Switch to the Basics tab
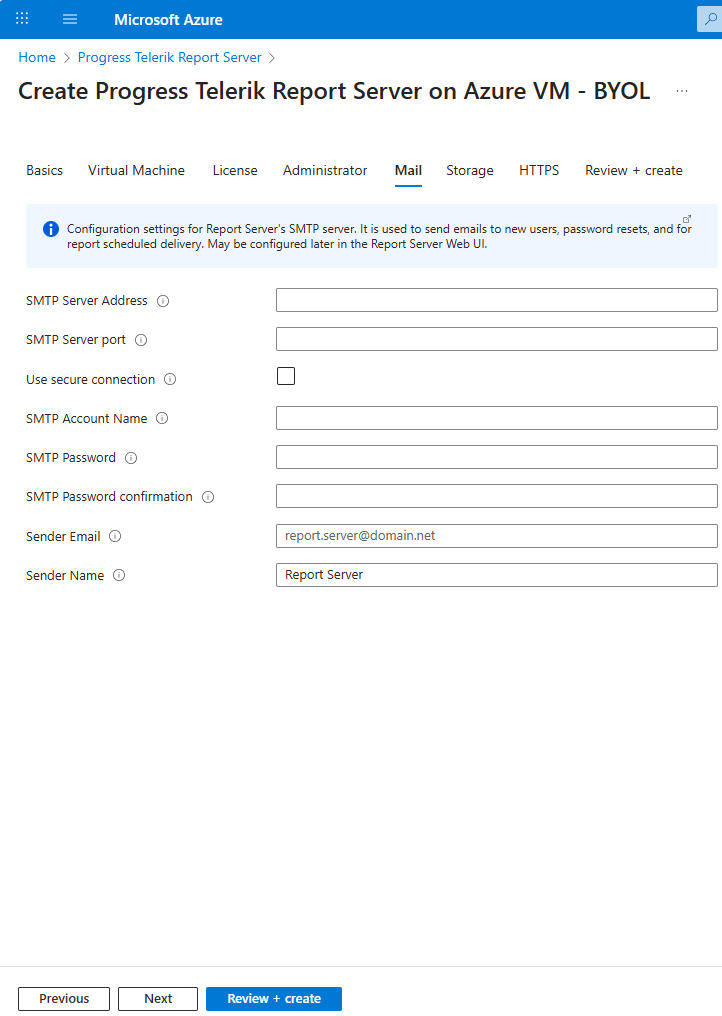Viewport: 722px width, 1016px height. tap(44, 170)
